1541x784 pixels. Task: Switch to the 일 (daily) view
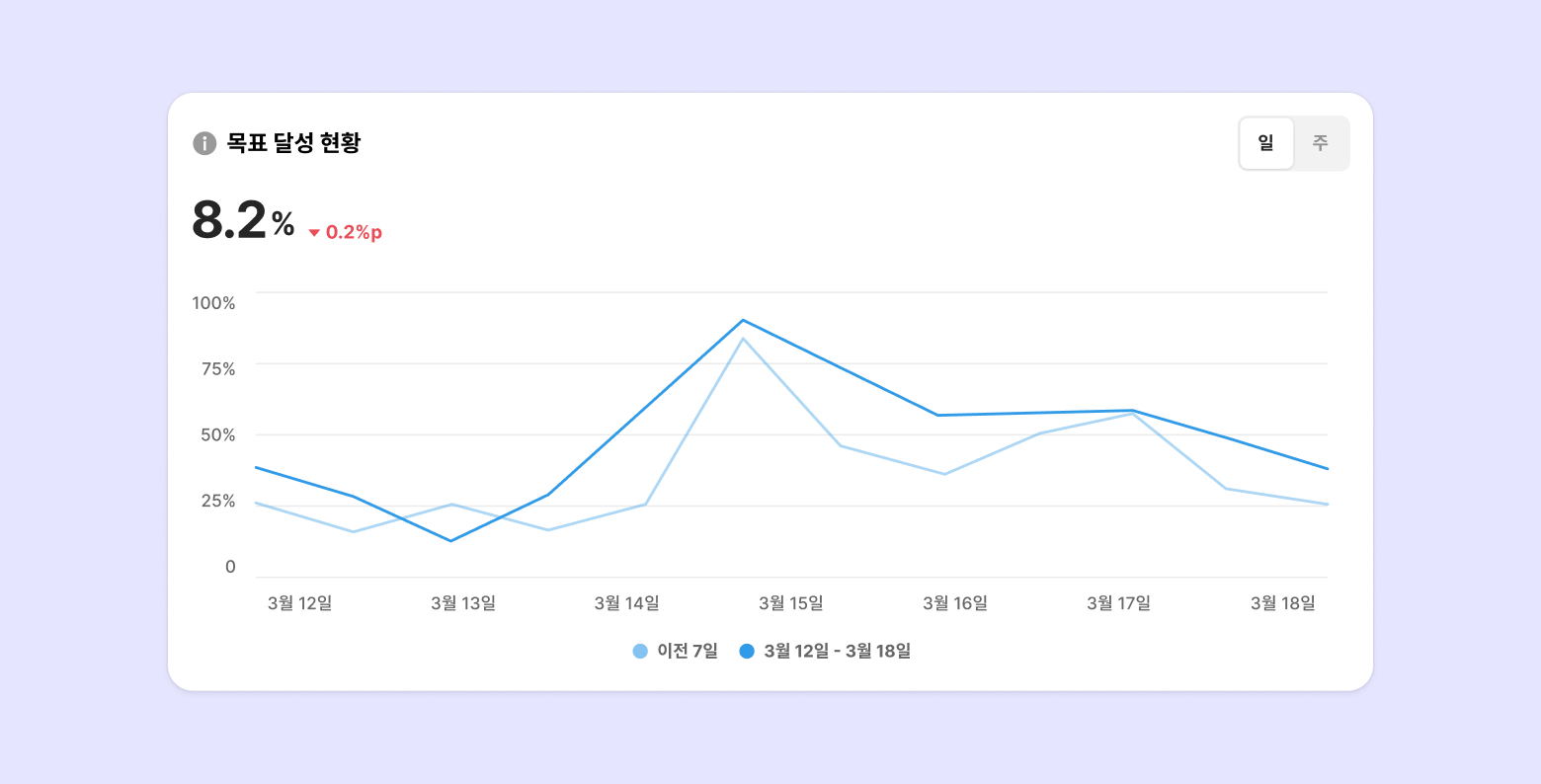[x=1266, y=144]
